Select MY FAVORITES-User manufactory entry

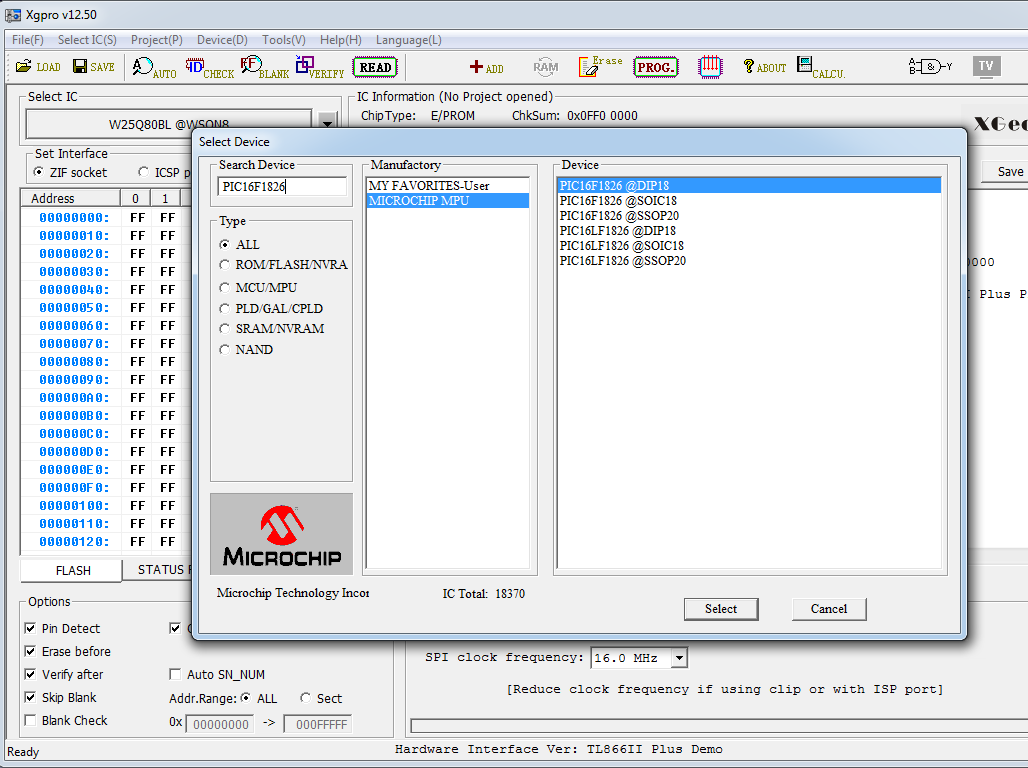[448, 186]
